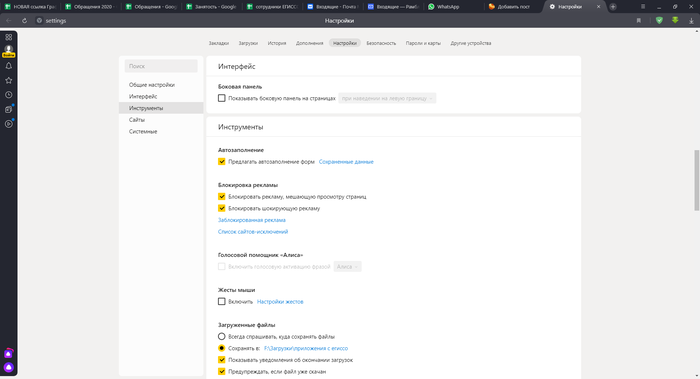
Task: Open Сохраненные данные link
Action: (346, 162)
